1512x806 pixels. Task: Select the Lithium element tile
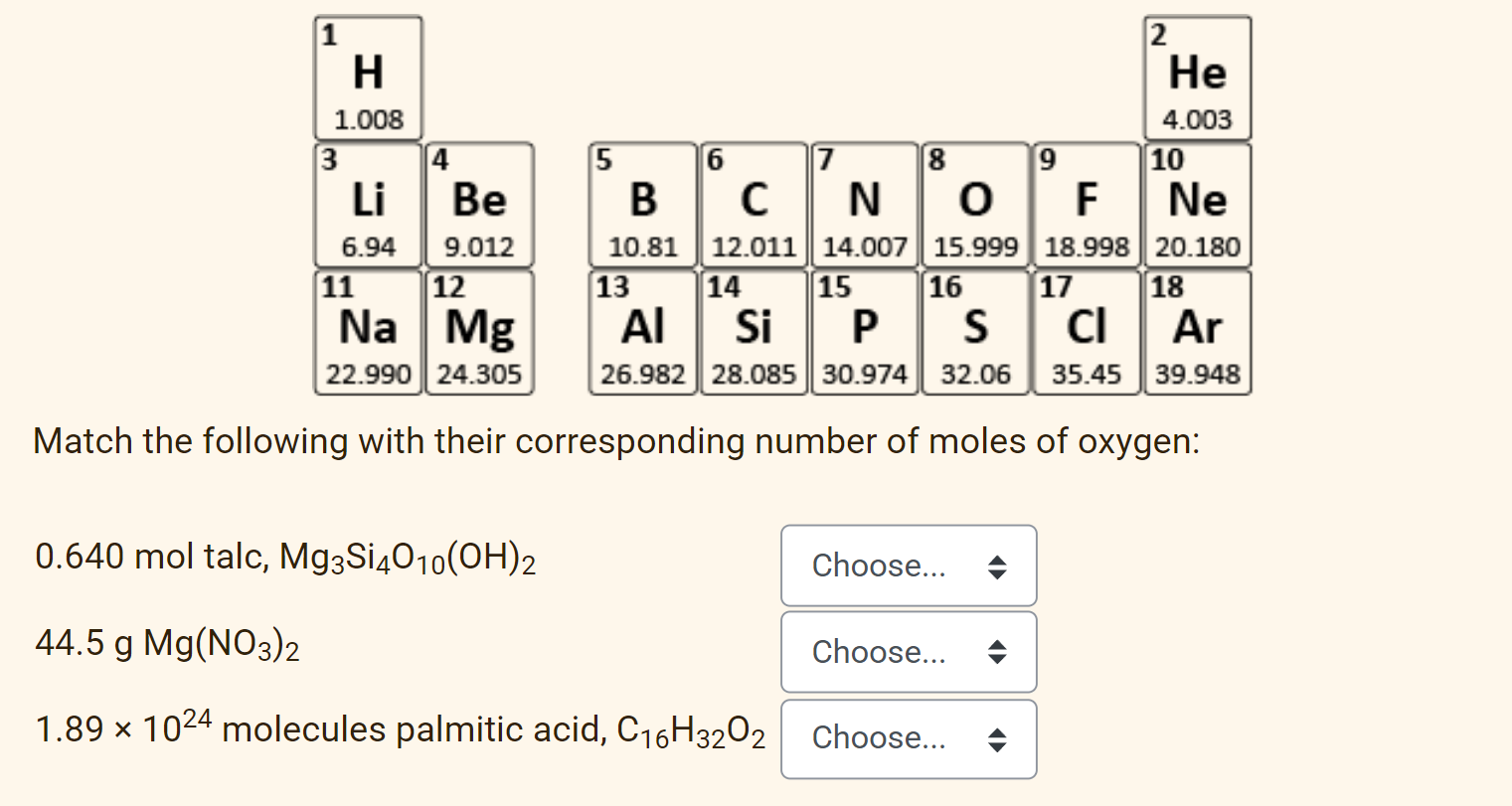pos(369,205)
